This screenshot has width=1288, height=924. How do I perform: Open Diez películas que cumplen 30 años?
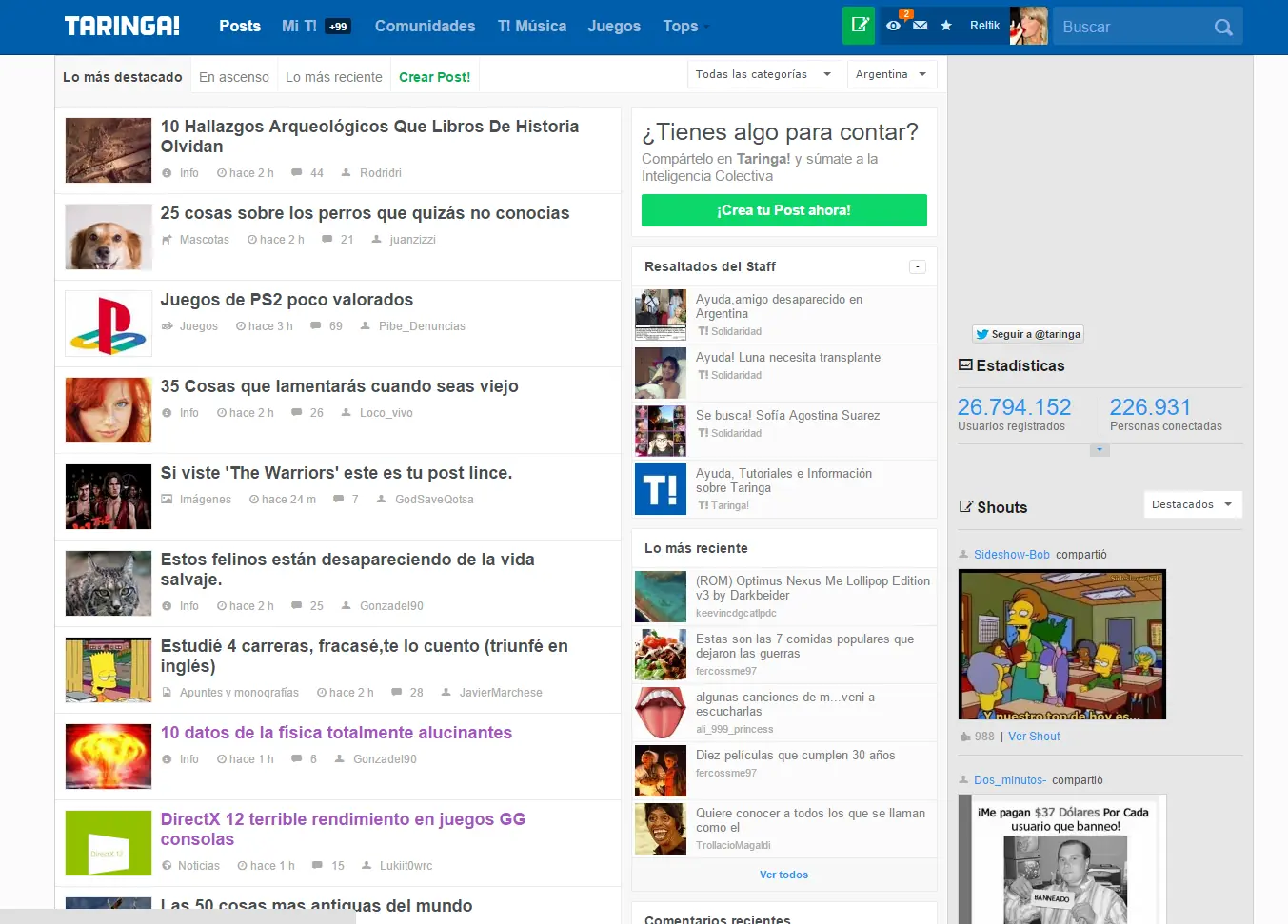pos(796,756)
